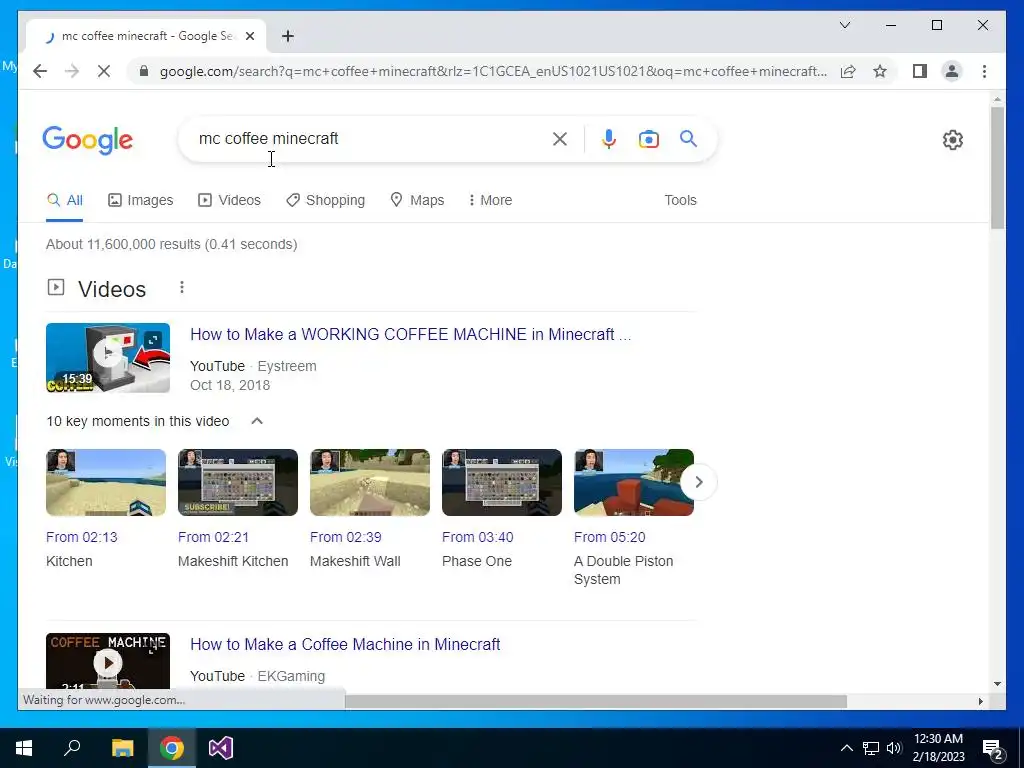This screenshot has height=768, width=1024.
Task: Switch to Images results tab
Action: click(x=140, y=200)
